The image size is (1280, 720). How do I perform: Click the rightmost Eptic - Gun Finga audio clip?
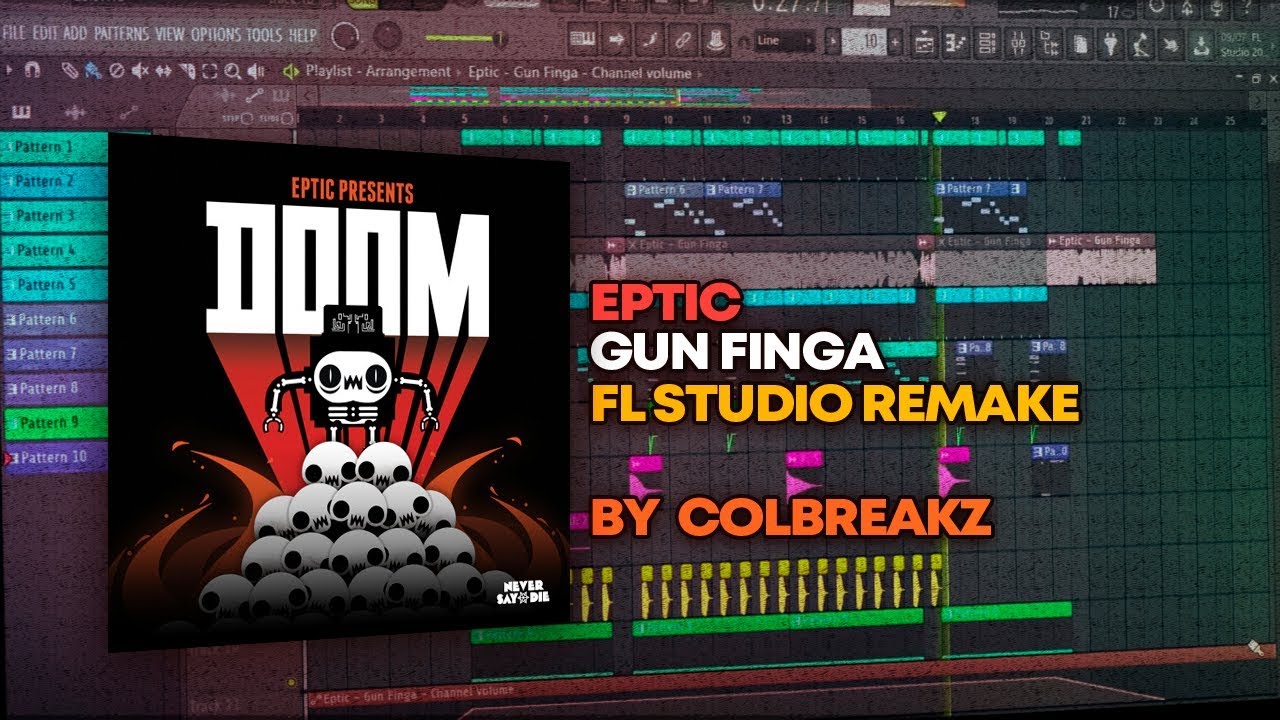tap(1100, 260)
